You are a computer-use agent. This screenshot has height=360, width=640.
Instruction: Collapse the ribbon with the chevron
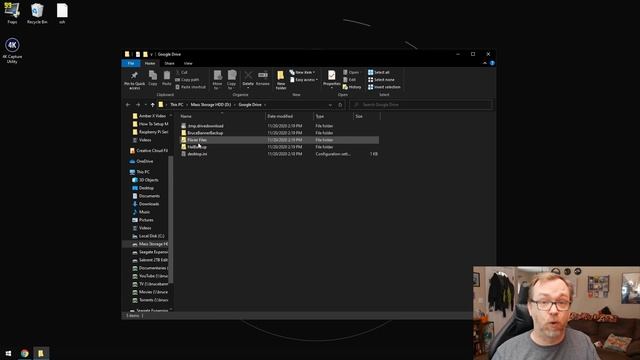pyautogui.click(x=484, y=63)
